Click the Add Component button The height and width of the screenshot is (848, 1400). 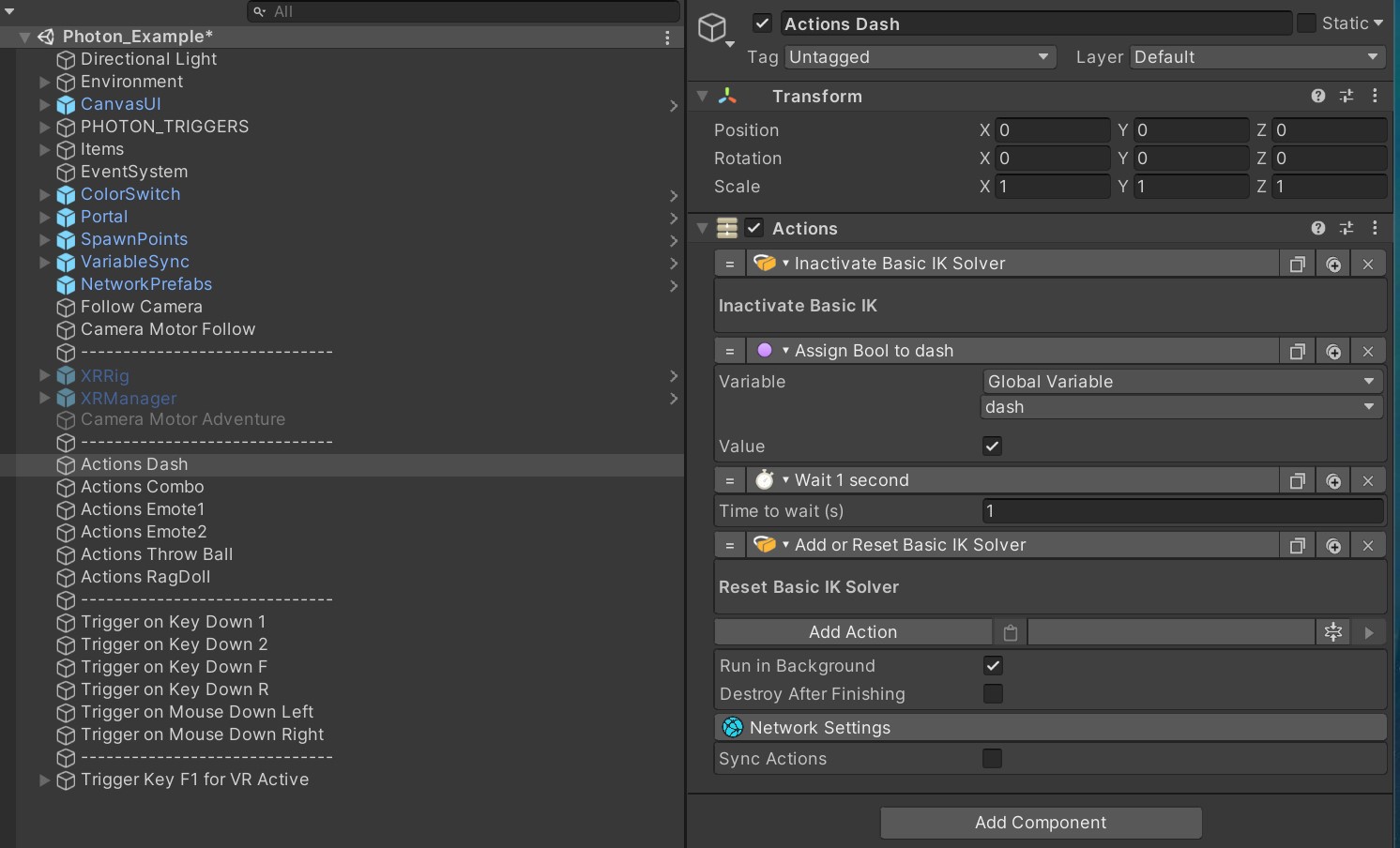coord(1041,823)
